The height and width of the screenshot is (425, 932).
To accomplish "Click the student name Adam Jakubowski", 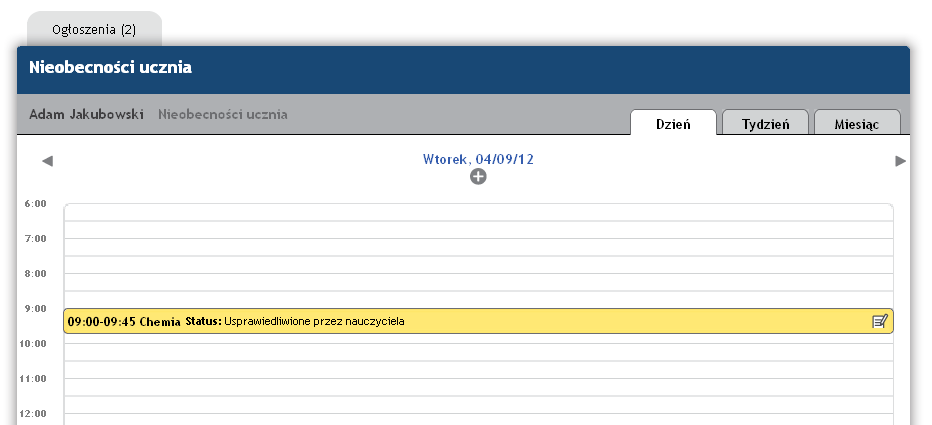I will tap(86, 114).
